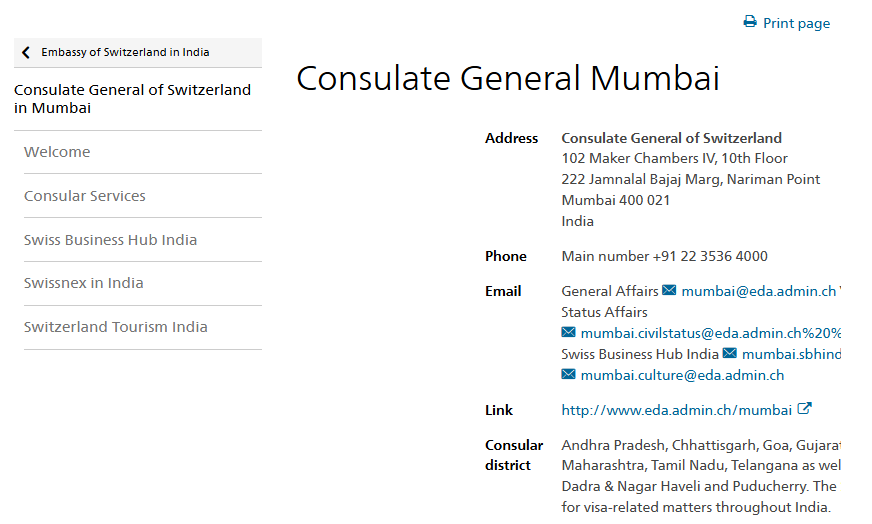This screenshot has width=872, height=524.
Task: Open the Print page link text
Action: (796, 23)
